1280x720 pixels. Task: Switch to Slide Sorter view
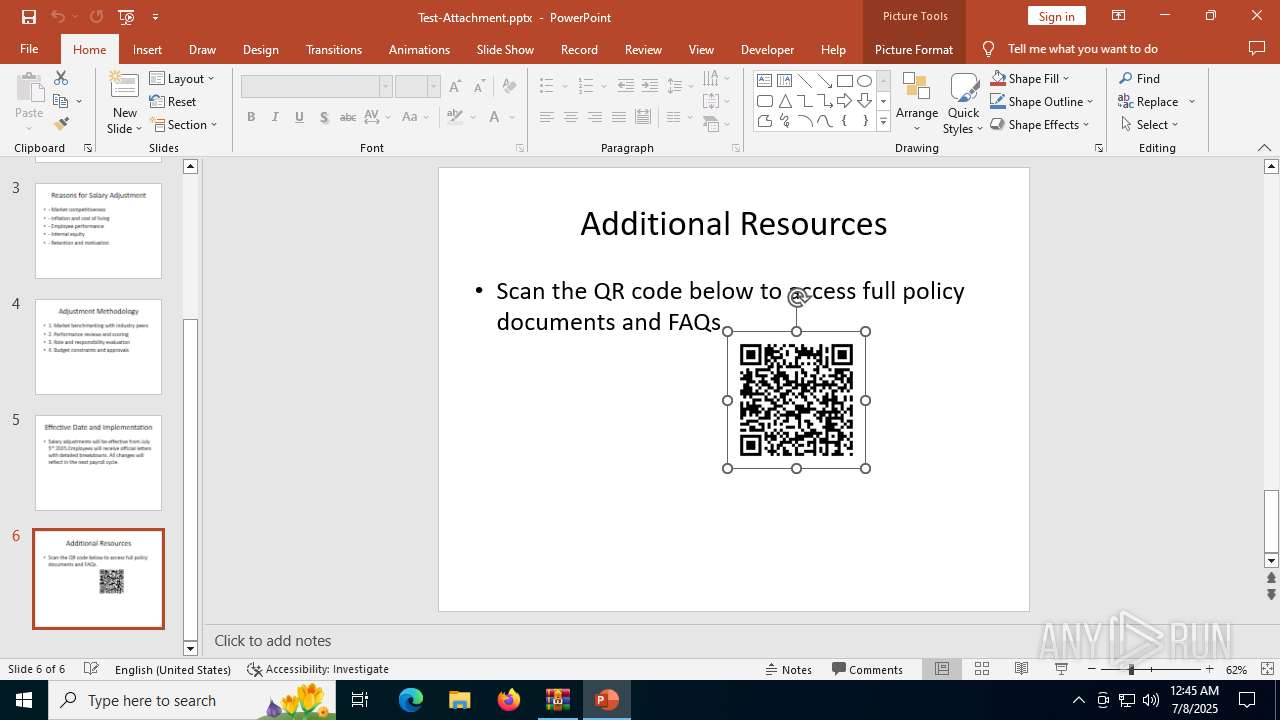tap(982, 669)
